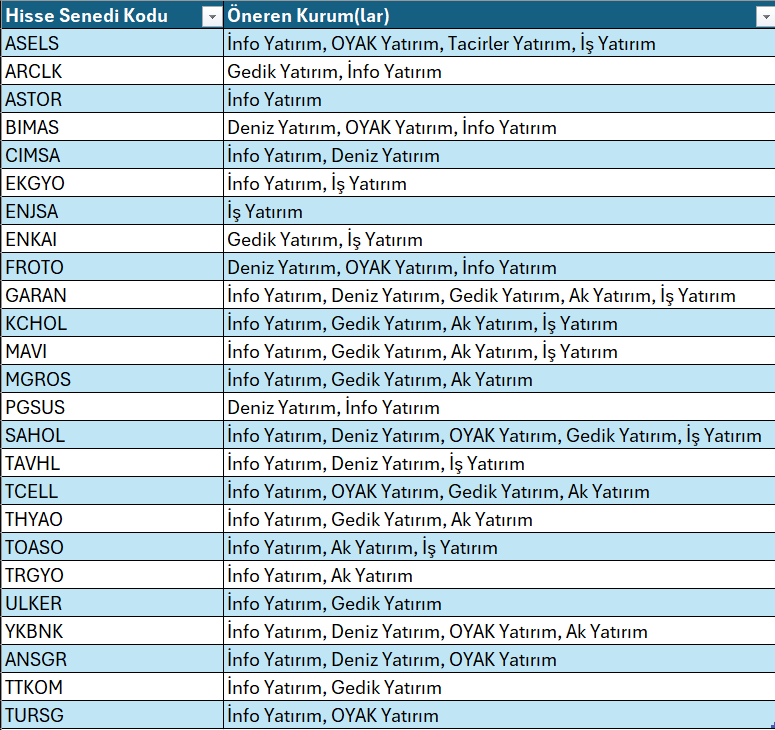Click the institutions cell in the THYAO row
The image size is (775, 730).
click(x=499, y=518)
